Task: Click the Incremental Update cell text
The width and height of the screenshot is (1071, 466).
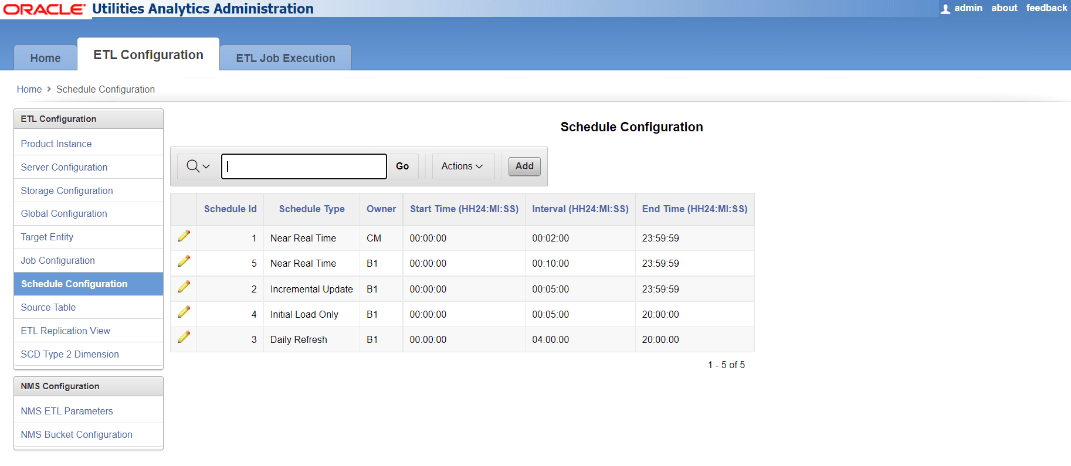Action: click(x=311, y=289)
